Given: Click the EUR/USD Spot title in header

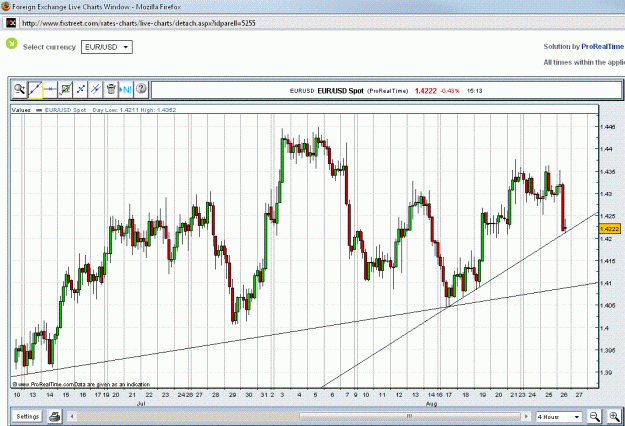Looking at the screenshot, I should pos(340,91).
